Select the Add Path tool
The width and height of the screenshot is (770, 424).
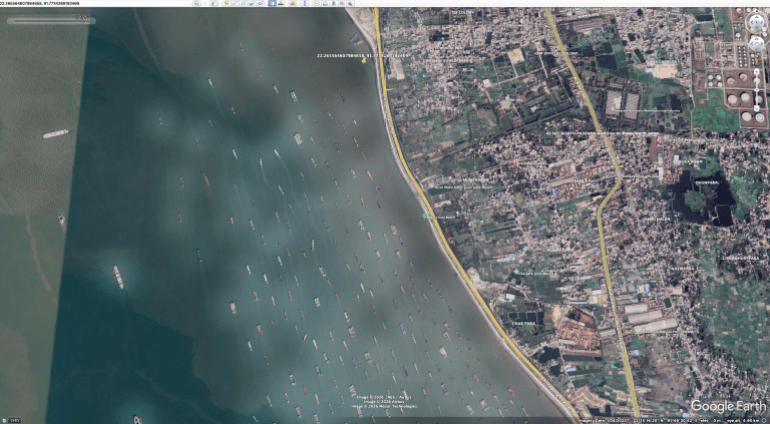[x=243, y=3]
